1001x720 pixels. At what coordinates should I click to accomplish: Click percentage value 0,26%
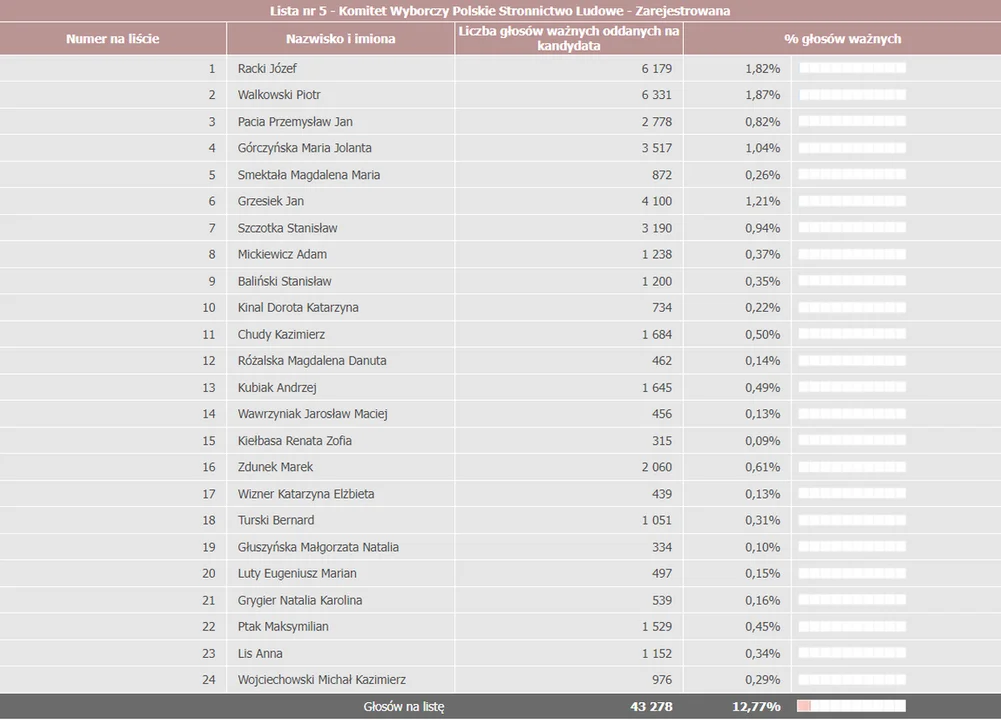click(762, 175)
